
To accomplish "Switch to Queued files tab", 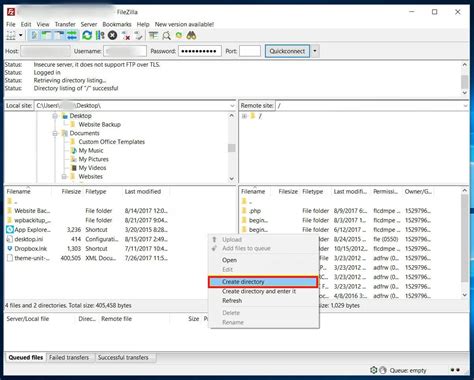I will click(x=26, y=357).
